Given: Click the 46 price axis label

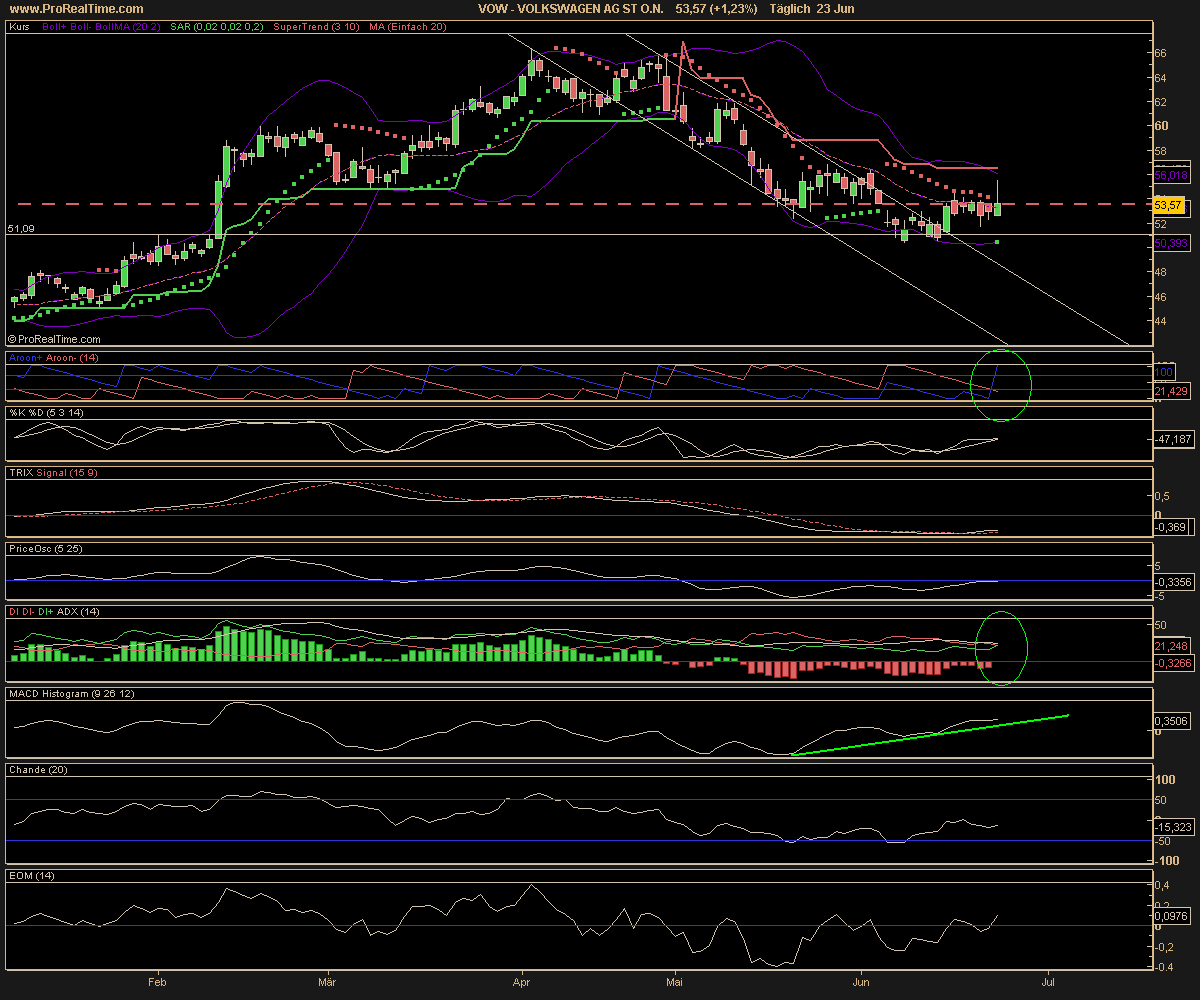Looking at the screenshot, I should [x=1161, y=297].
